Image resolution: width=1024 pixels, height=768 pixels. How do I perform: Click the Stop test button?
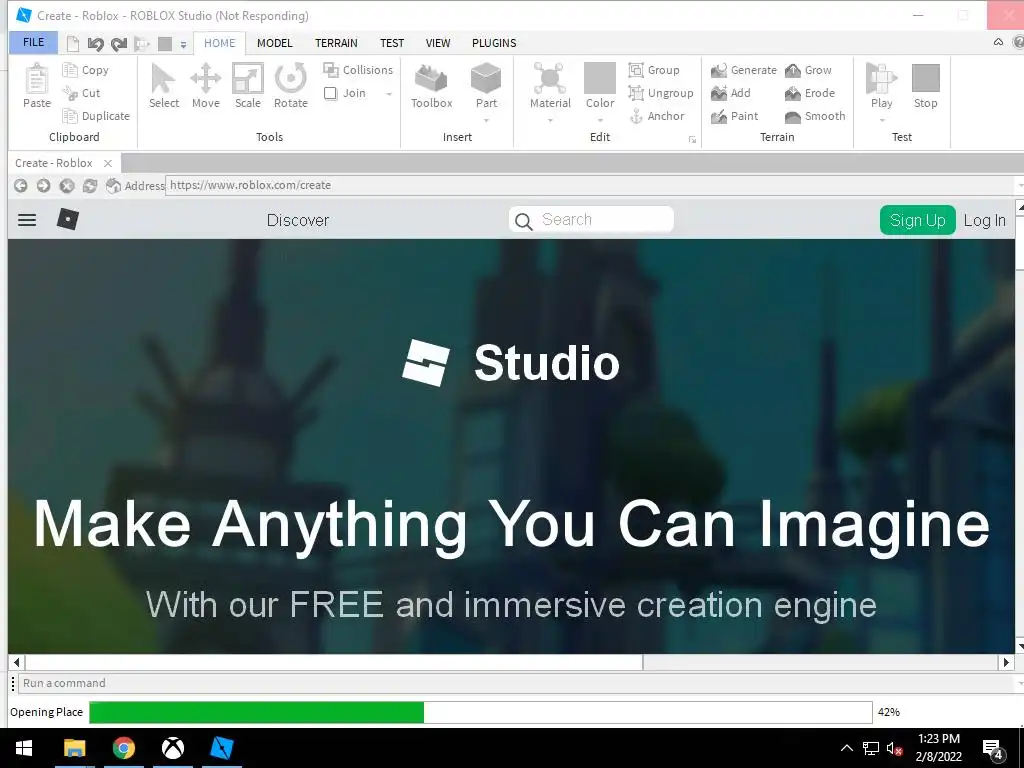(925, 86)
